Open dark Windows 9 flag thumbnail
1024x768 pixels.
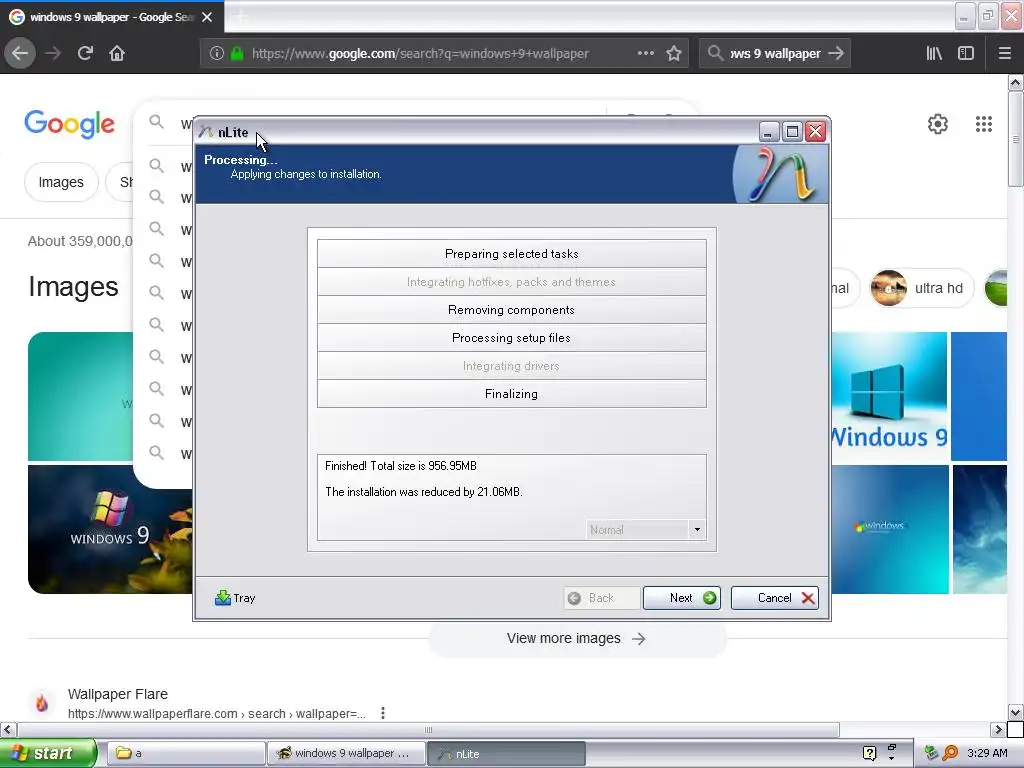[110, 529]
